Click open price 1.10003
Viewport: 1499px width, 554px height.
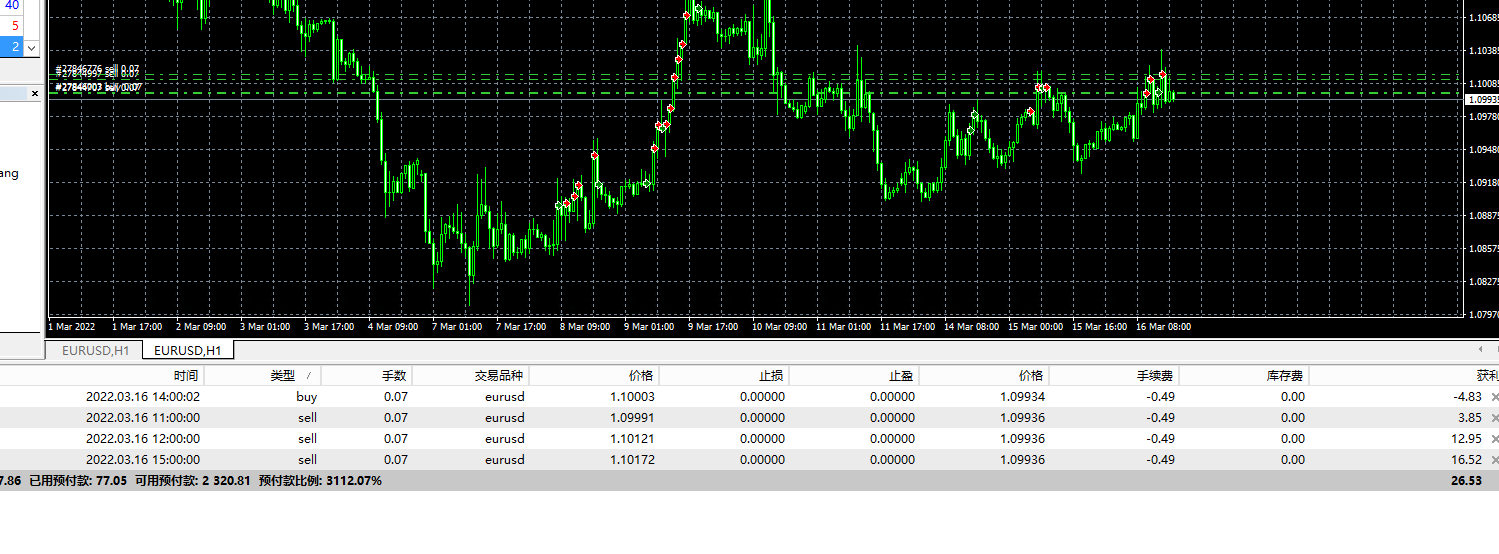(x=631, y=397)
